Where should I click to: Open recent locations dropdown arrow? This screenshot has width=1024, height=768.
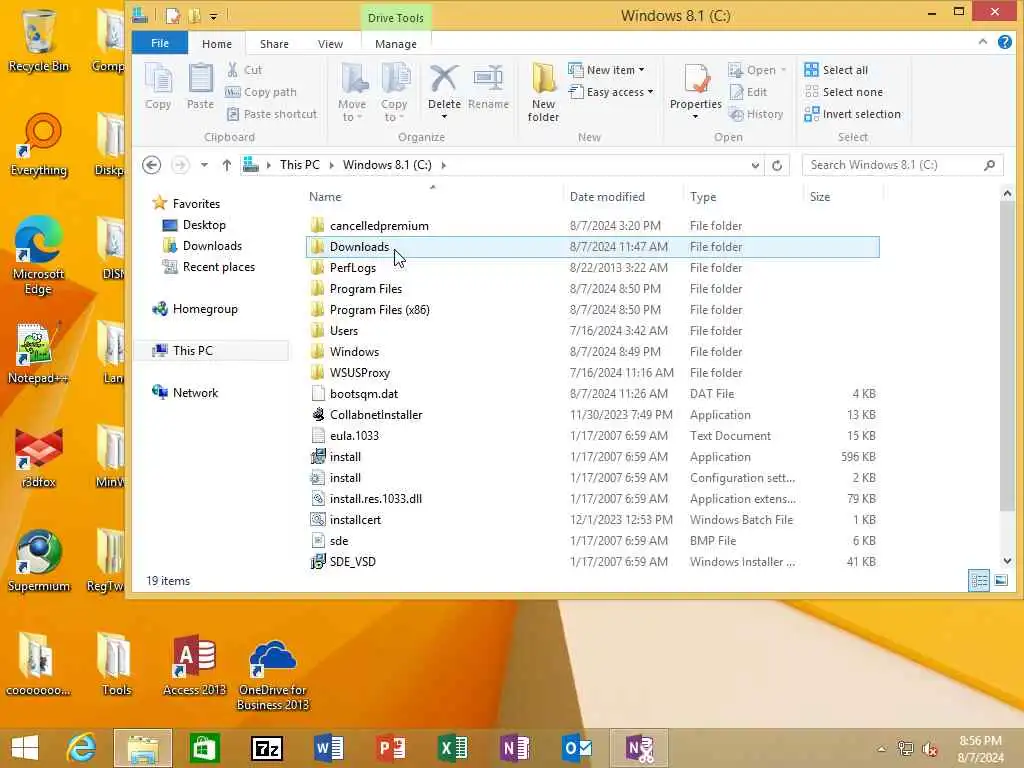point(204,165)
